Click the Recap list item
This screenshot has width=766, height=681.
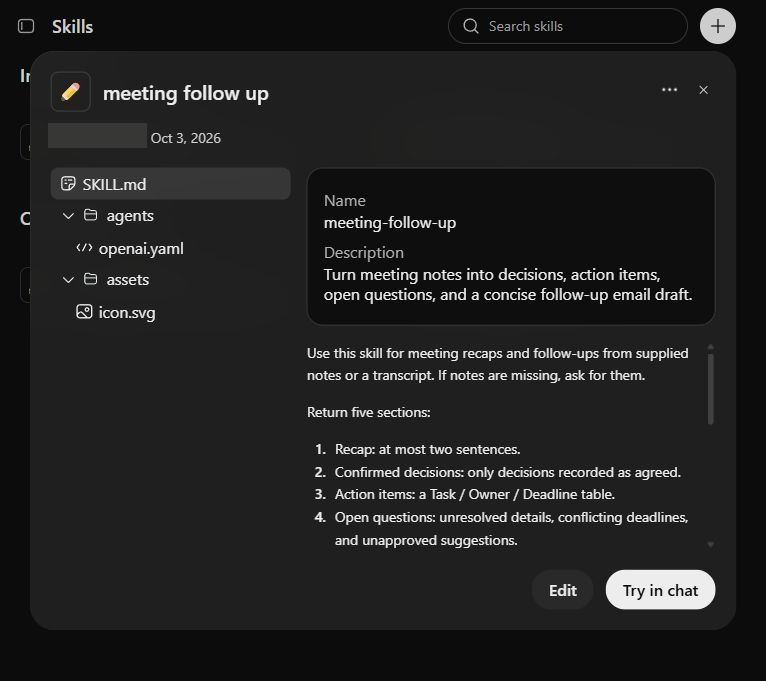click(427, 449)
